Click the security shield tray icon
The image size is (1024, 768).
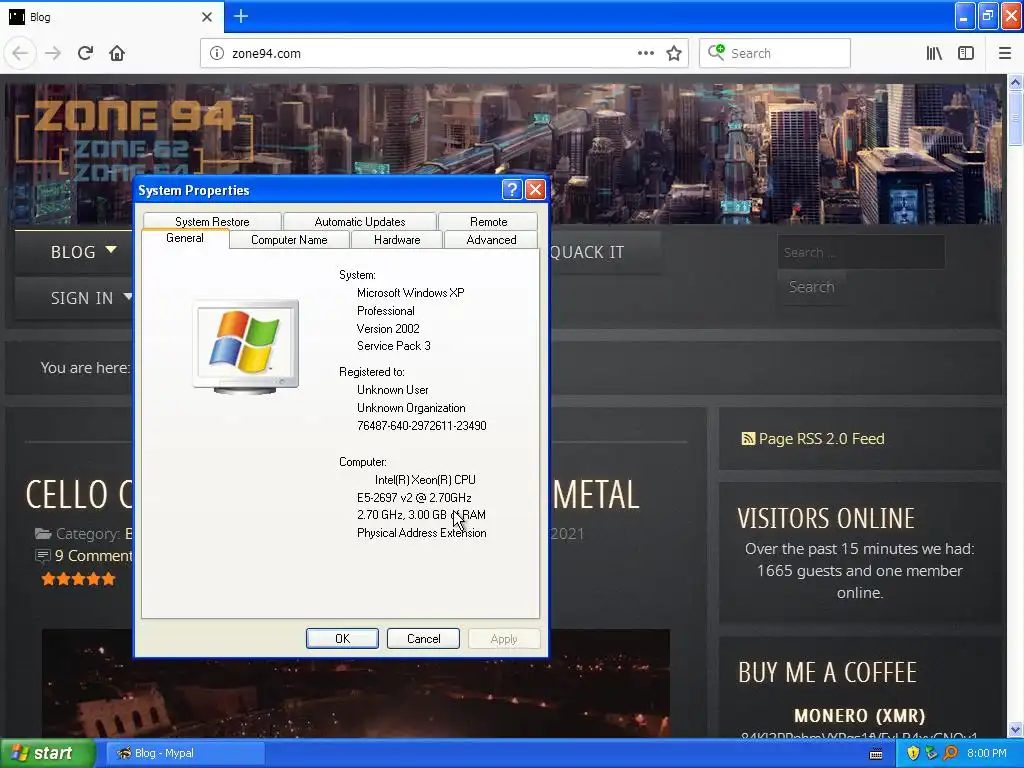[x=913, y=754]
